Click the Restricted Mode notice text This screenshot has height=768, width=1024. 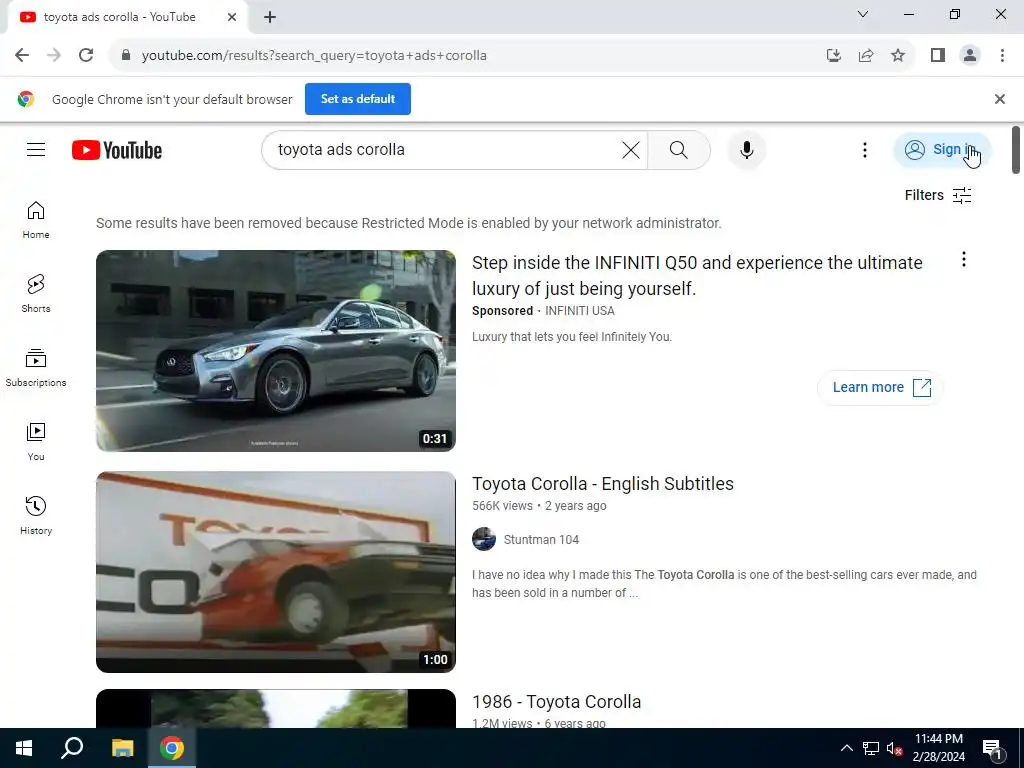[409, 223]
